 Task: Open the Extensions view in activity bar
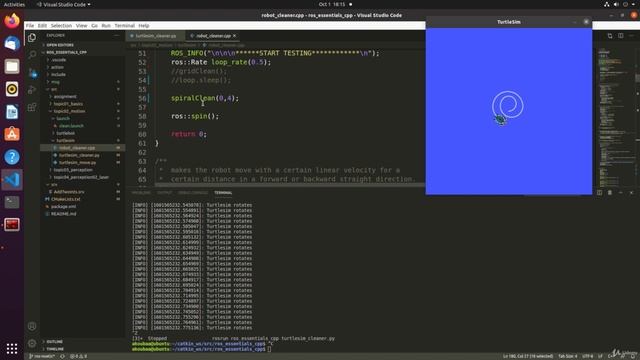(32, 107)
